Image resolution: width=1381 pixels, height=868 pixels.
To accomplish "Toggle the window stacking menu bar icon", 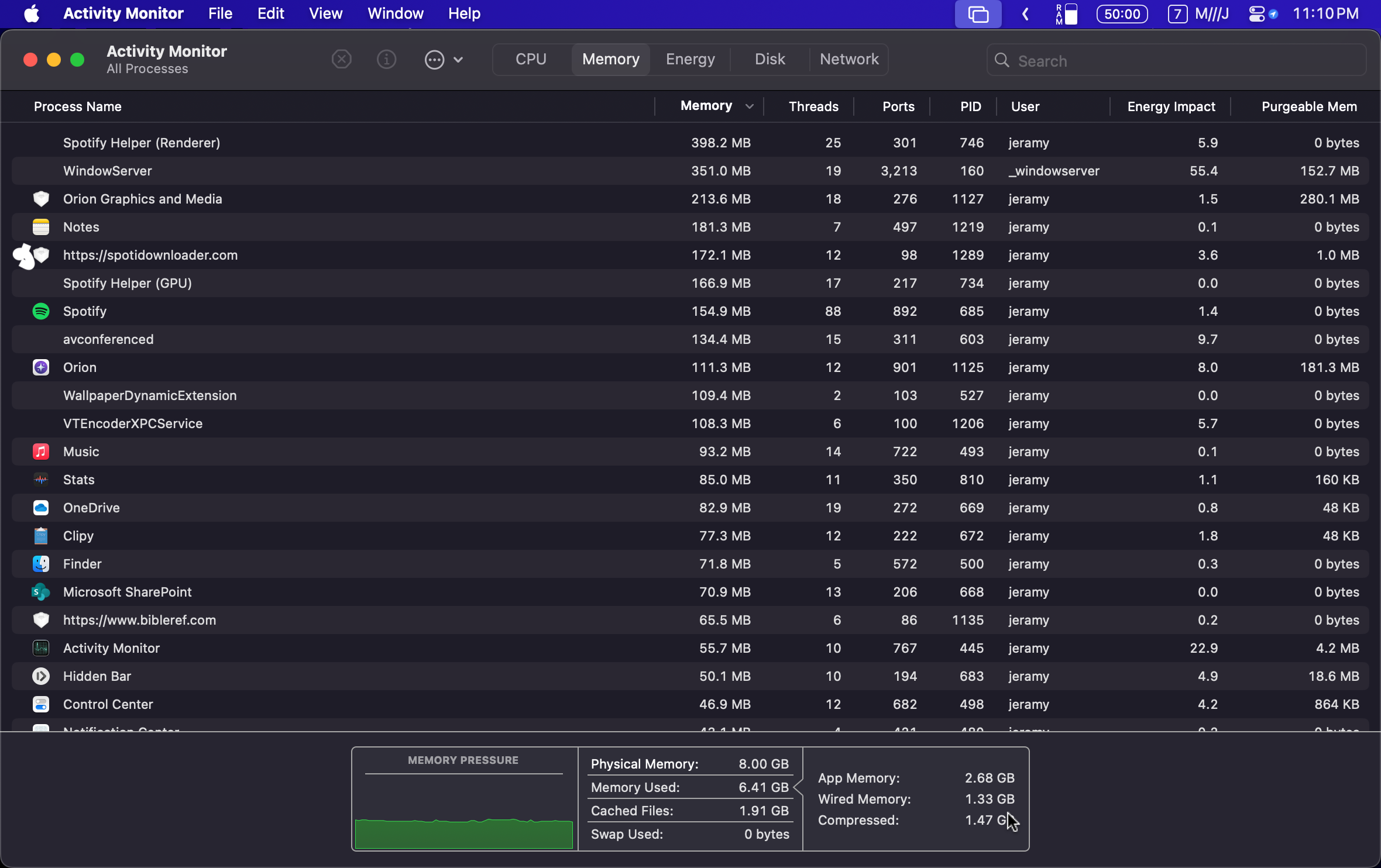I will tap(978, 14).
